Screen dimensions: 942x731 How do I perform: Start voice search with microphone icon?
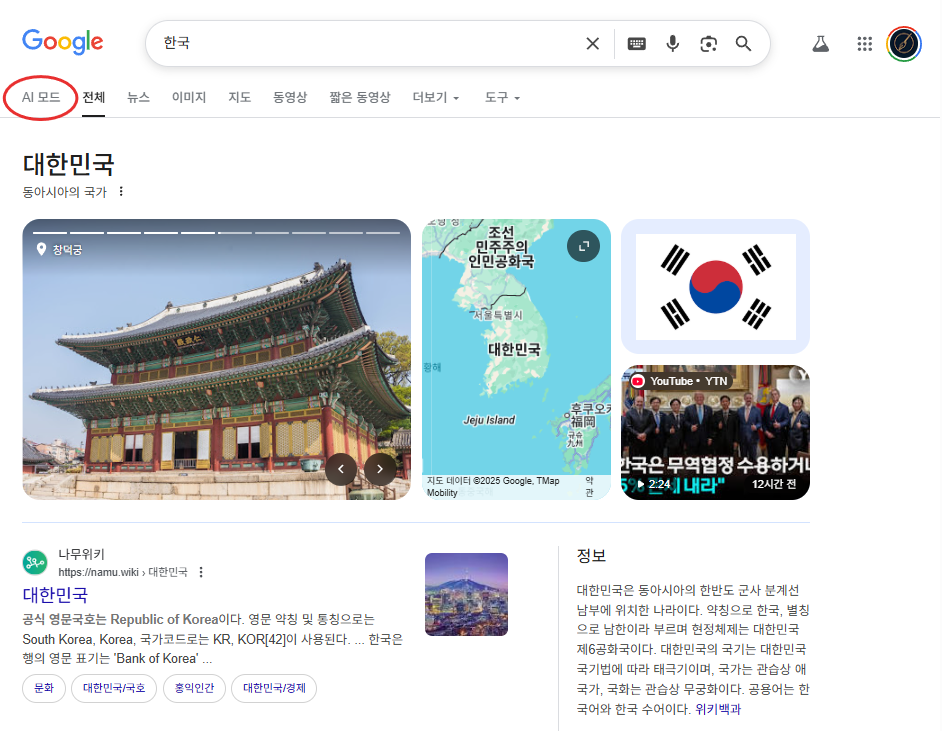click(x=673, y=43)
